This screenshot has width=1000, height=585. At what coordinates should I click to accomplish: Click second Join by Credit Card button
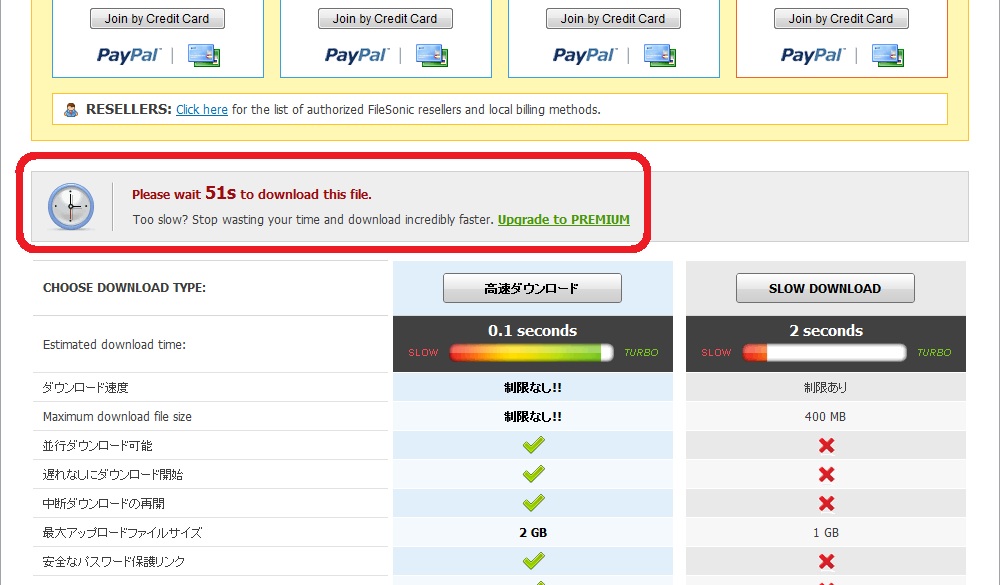385,19
